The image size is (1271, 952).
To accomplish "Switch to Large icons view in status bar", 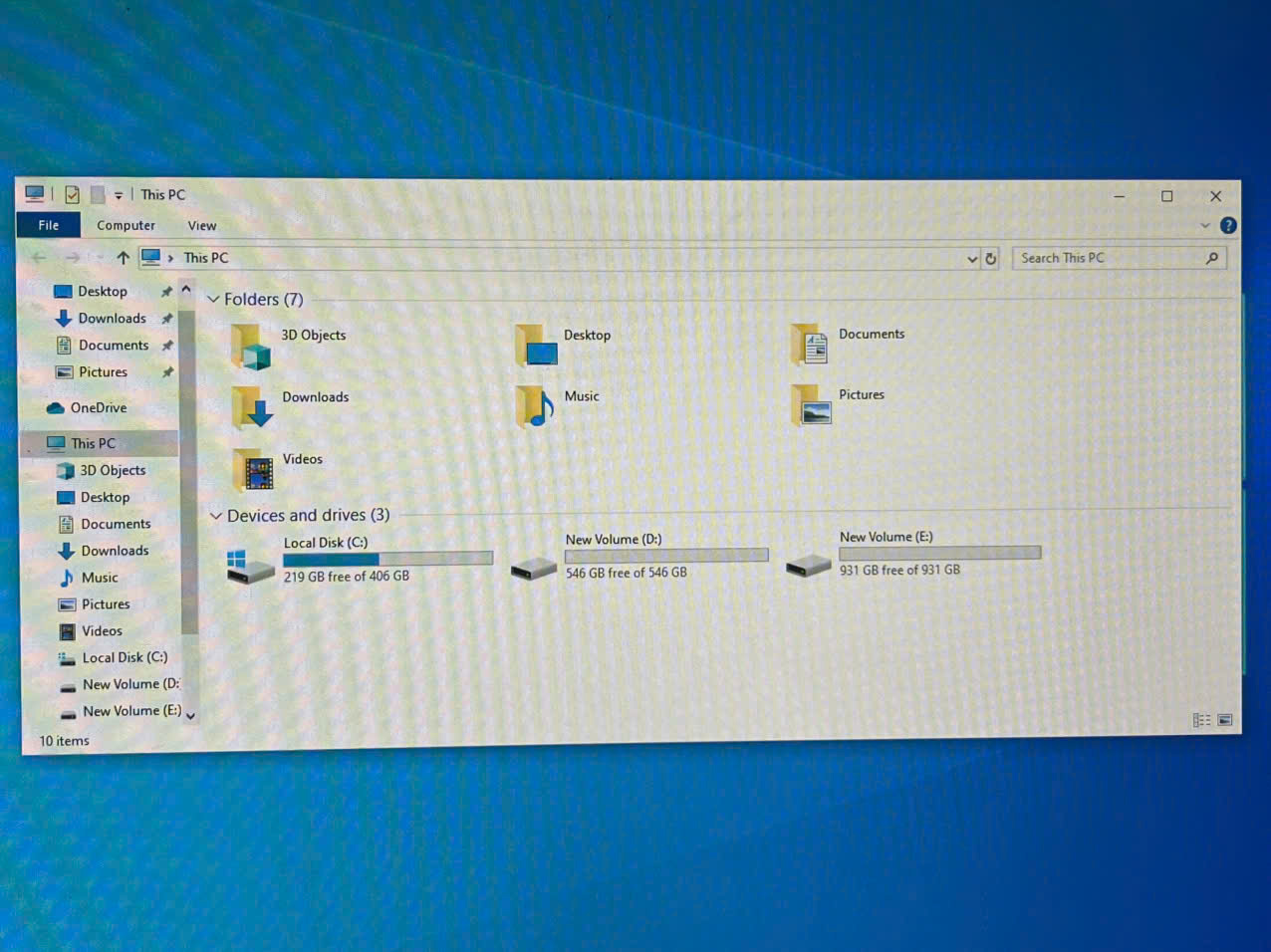I will (1225, 720).
